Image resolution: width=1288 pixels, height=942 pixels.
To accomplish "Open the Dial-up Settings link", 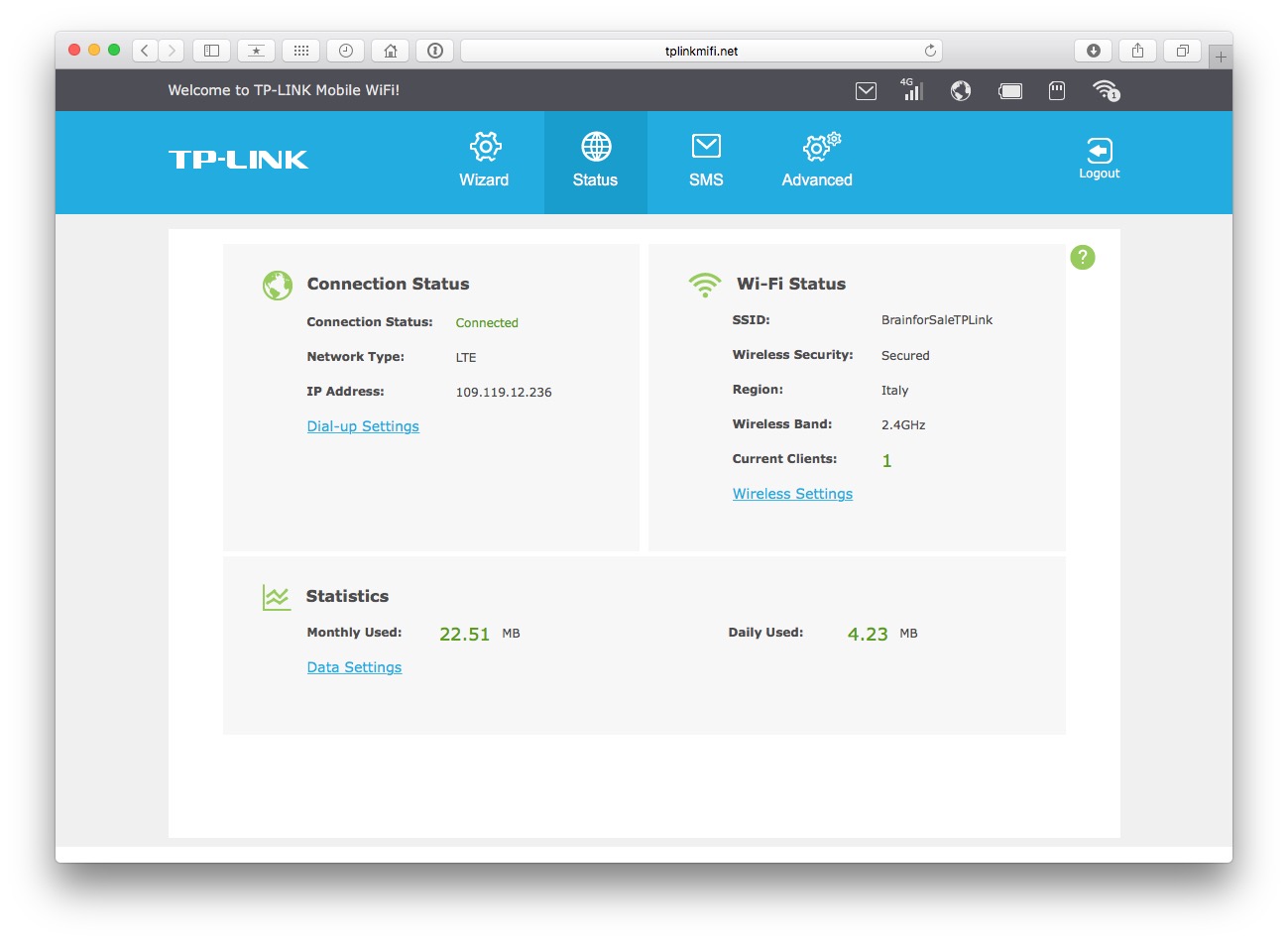I will click(x=363, y=426).
